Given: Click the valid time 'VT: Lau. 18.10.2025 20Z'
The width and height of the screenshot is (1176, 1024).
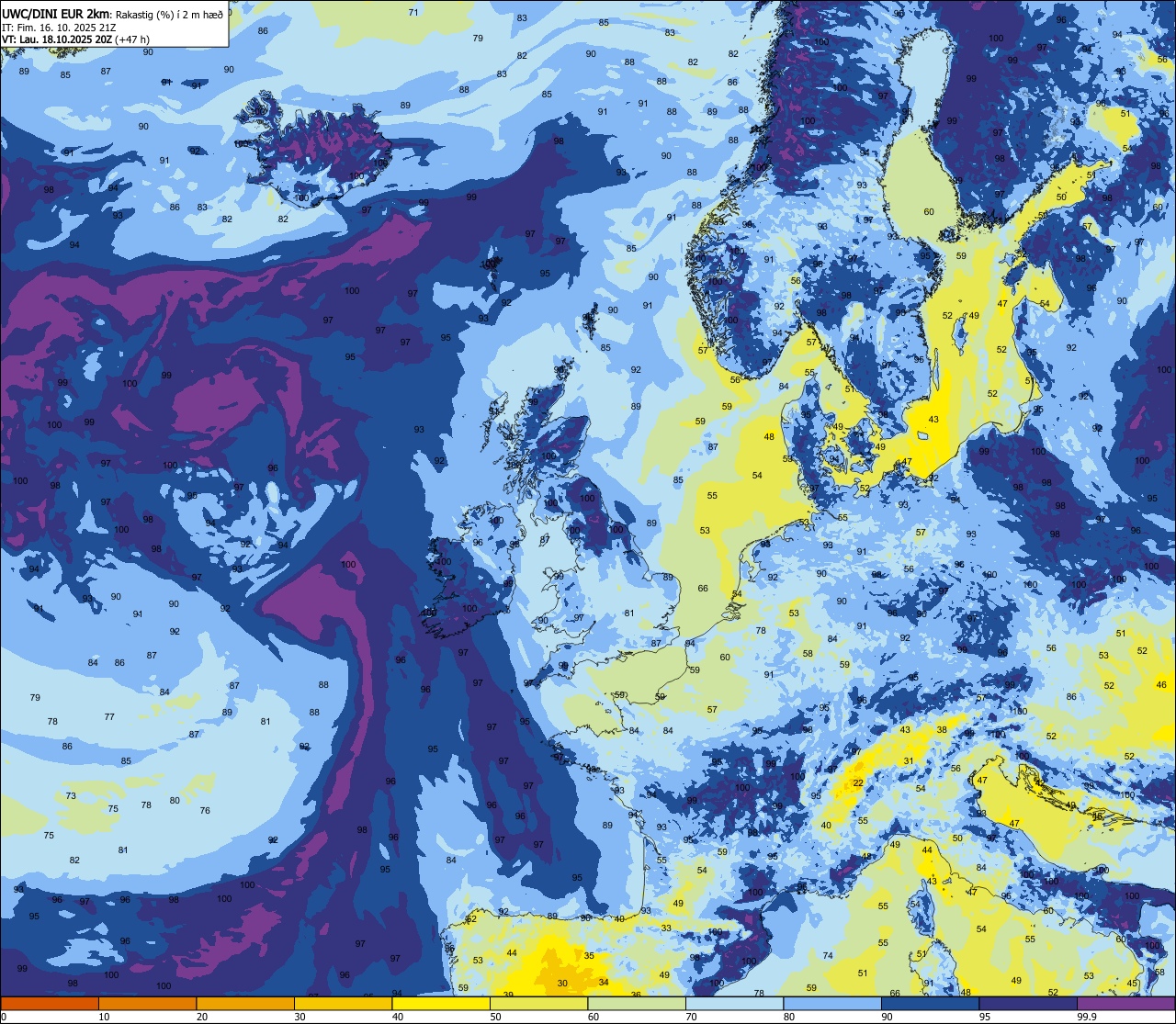Looking at the screenshot, I should click(57, 39).
